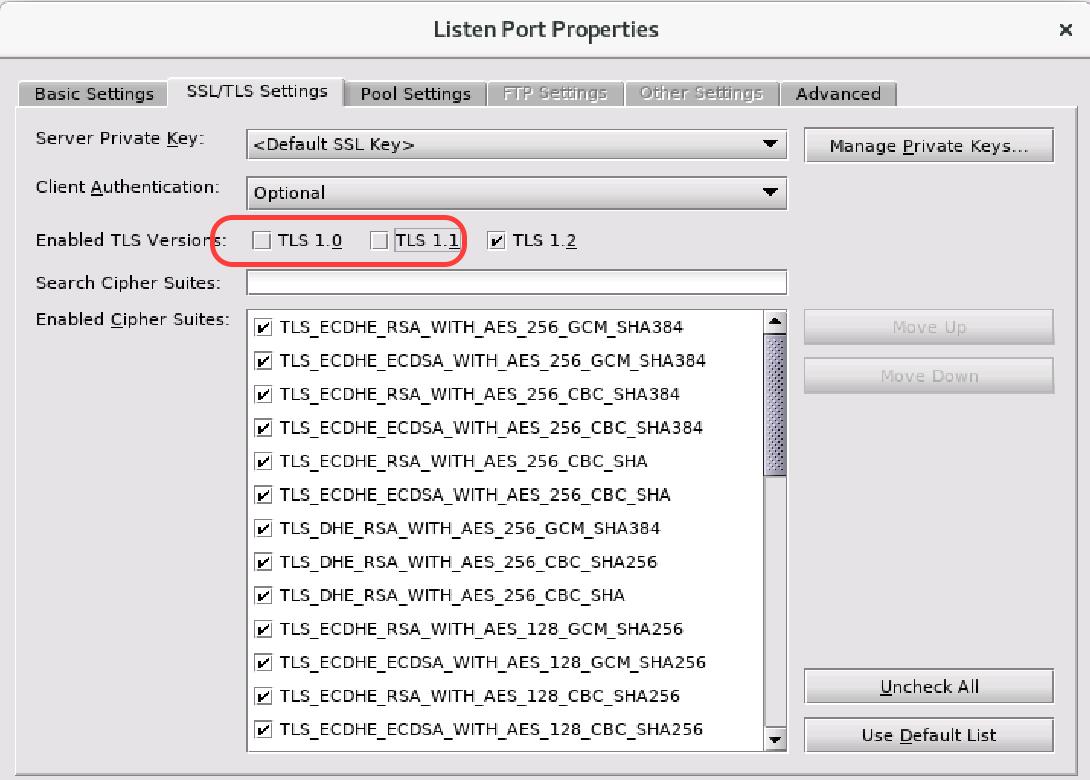Screen dimensions: 1090x780
Task: Uncheck TLS_ECDHE_ECDSA_WITH_AES_128_CBC_SHA256 cipher
Action: (x=263, y=729)
